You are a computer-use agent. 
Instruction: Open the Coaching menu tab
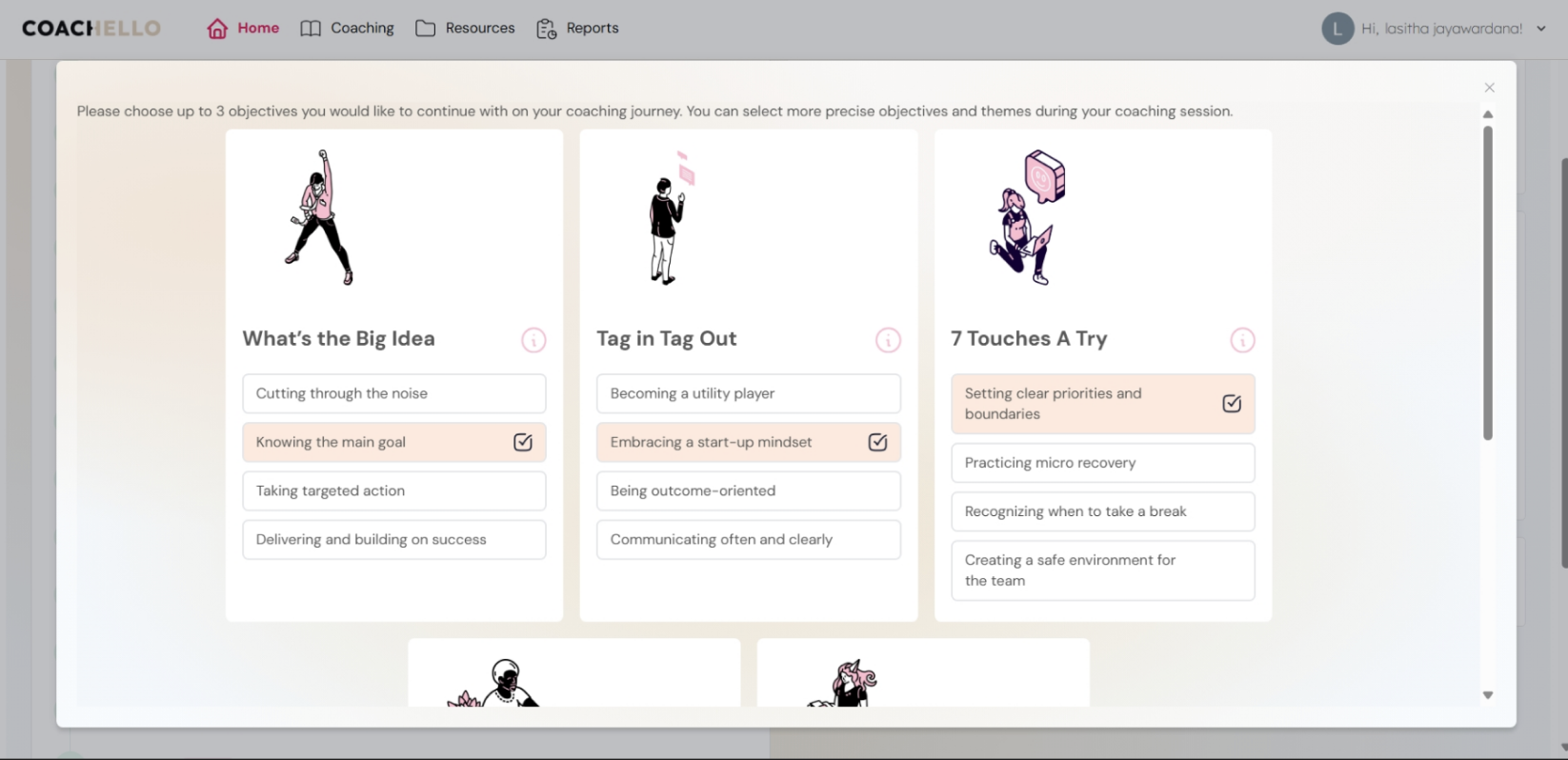tap(362, 29)
